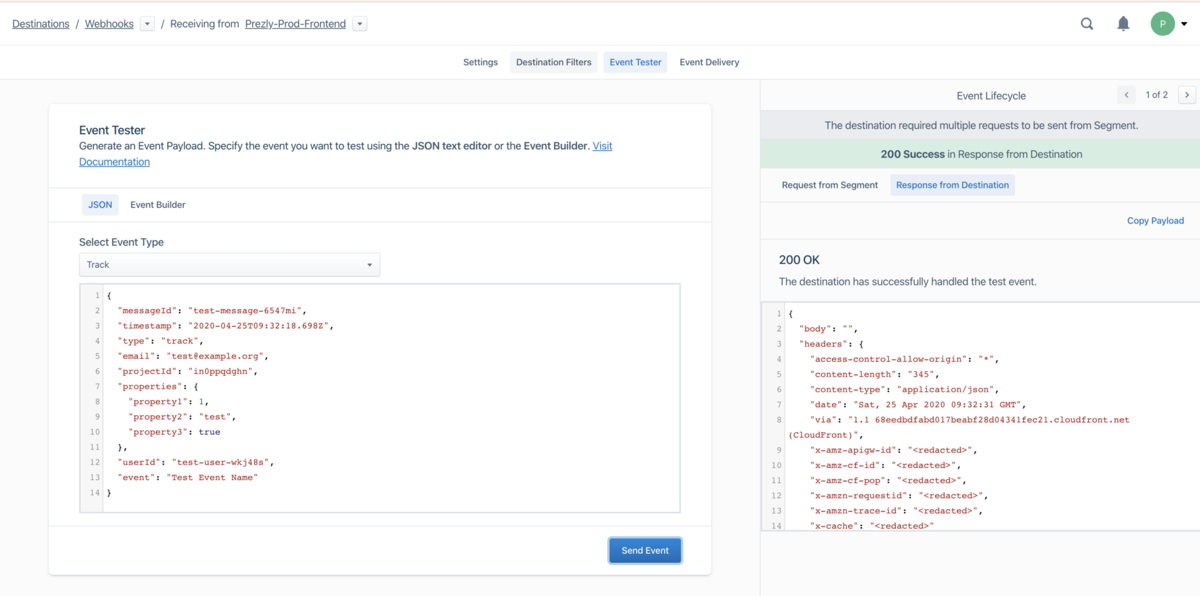Open the Webhooks breadcrumb link
Image resolution: width=1200 pixels, height=596 pixels.
click(x=109, y=24)
